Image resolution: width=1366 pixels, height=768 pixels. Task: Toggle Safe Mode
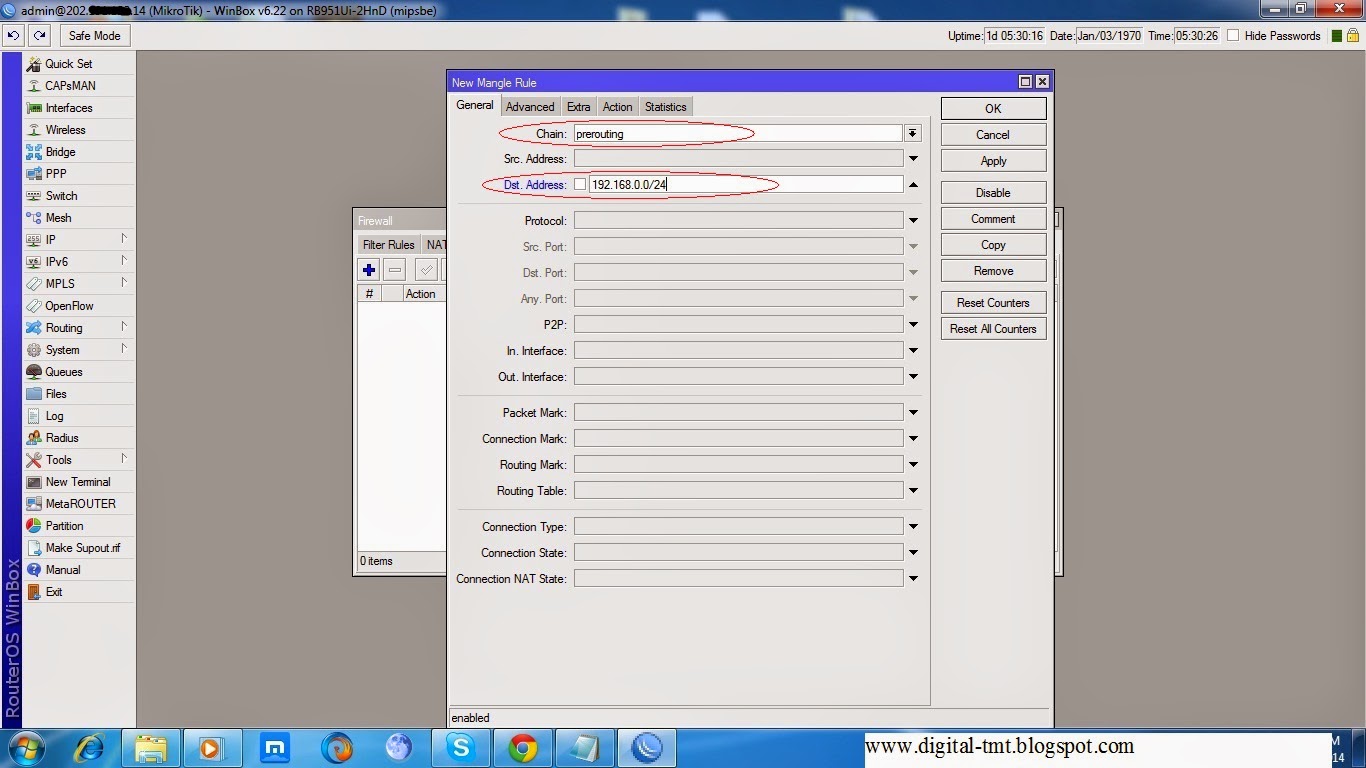click(94, 35)
